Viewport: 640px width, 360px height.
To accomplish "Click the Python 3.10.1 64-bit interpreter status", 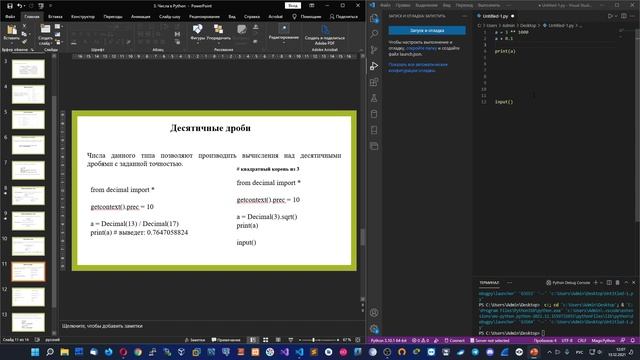I will (x=389, y=340).
